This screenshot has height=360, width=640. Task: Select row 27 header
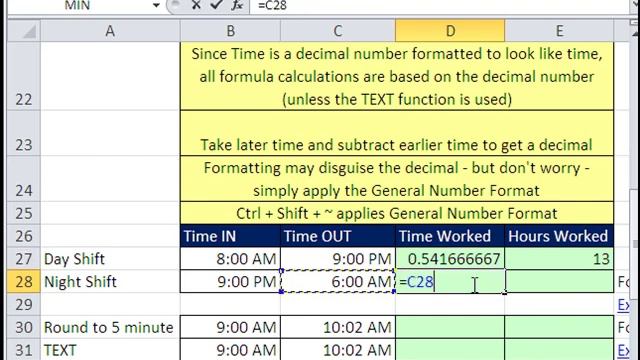coord(24,258)
